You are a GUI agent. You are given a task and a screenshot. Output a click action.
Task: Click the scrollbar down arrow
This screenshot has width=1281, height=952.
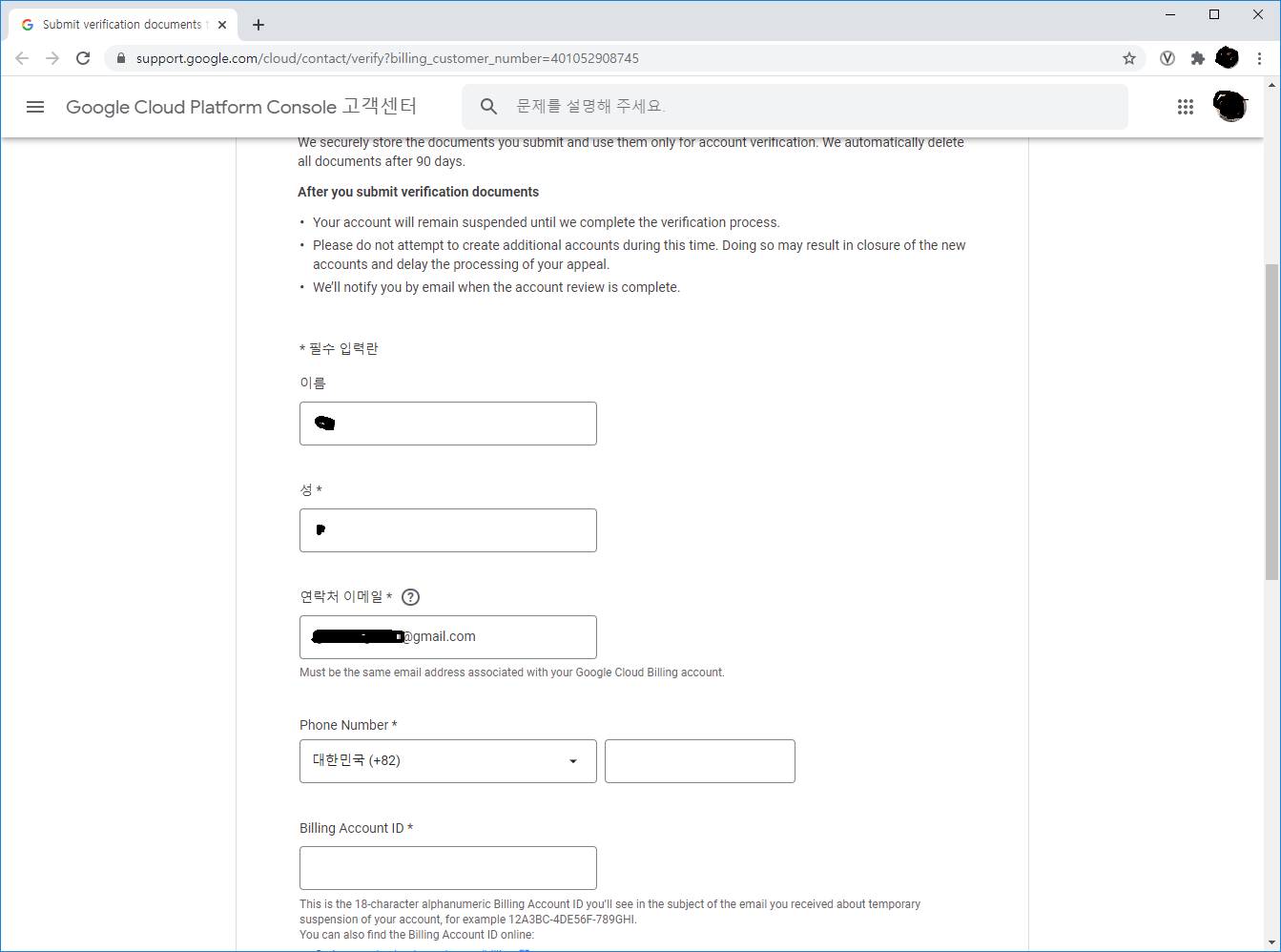point(1271,943)
